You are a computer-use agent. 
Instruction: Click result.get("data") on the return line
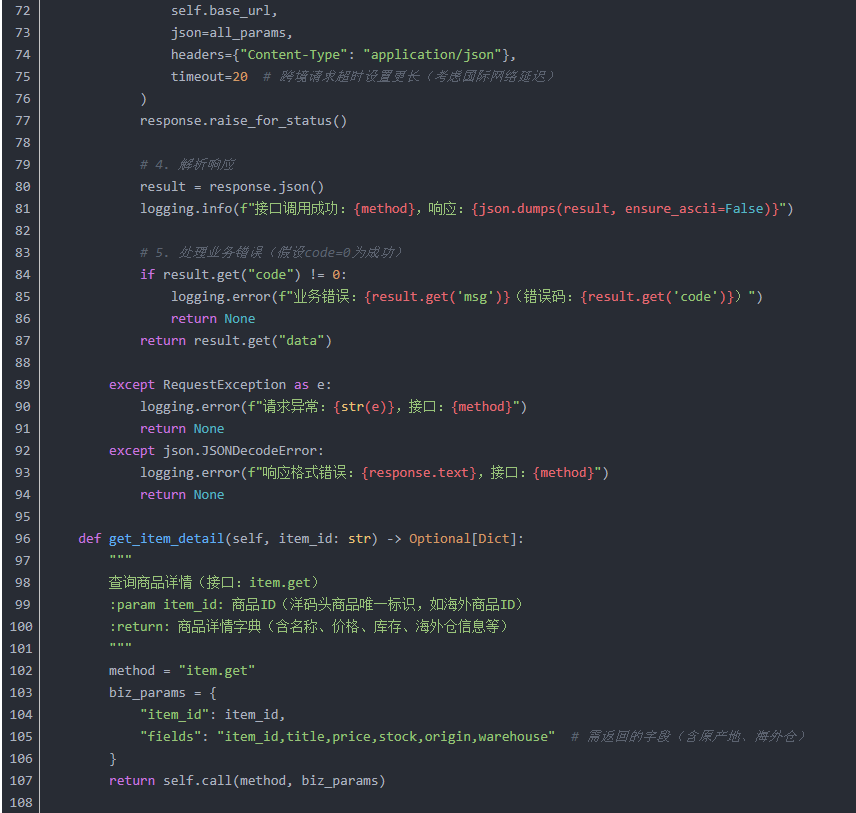coord(262,341)
